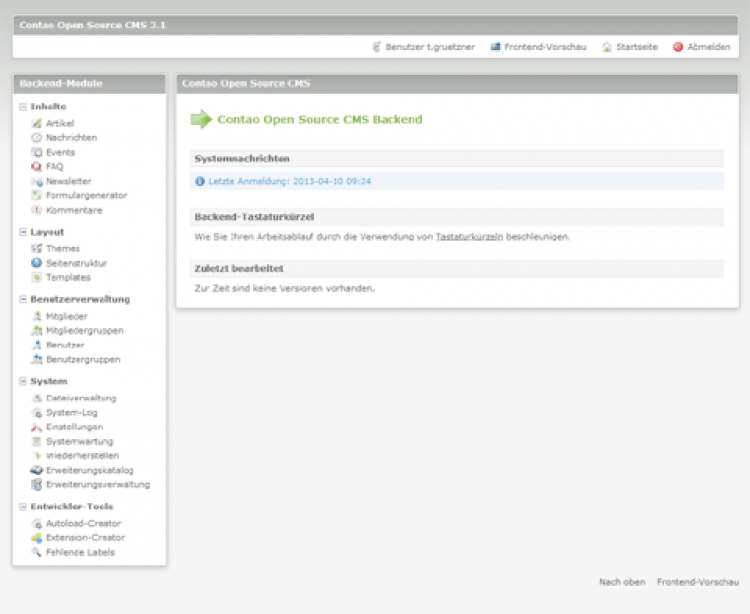Click the Seitenstruktur globe icon
This screenshot has width=750, height=614.
[37, 263]
